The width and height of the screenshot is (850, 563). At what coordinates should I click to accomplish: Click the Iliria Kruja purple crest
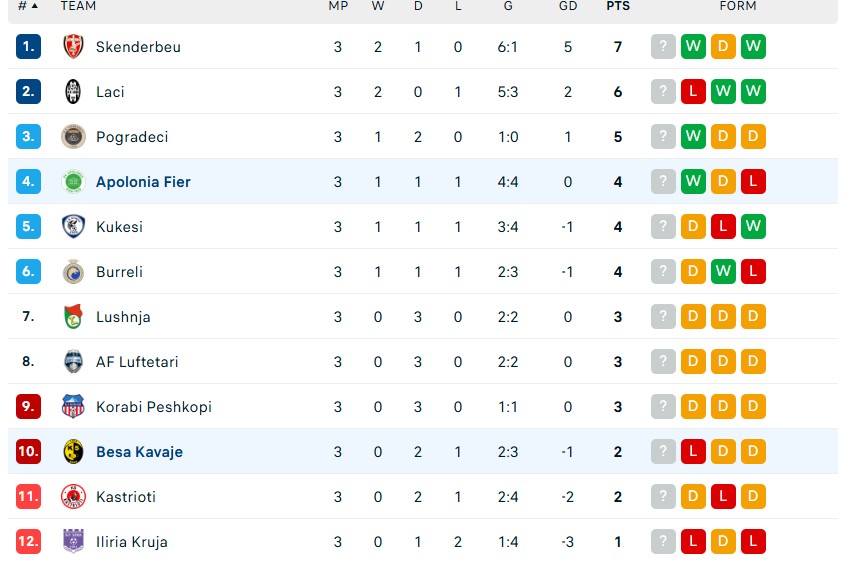(73, 542)
